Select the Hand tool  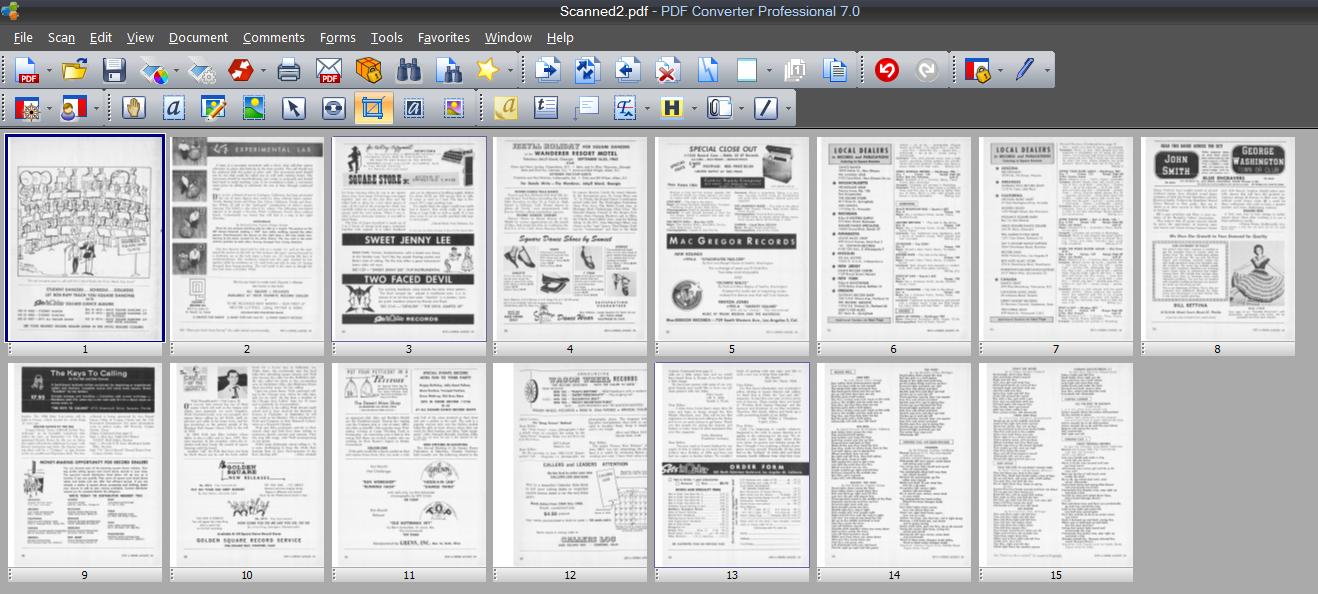coord(134,107)
